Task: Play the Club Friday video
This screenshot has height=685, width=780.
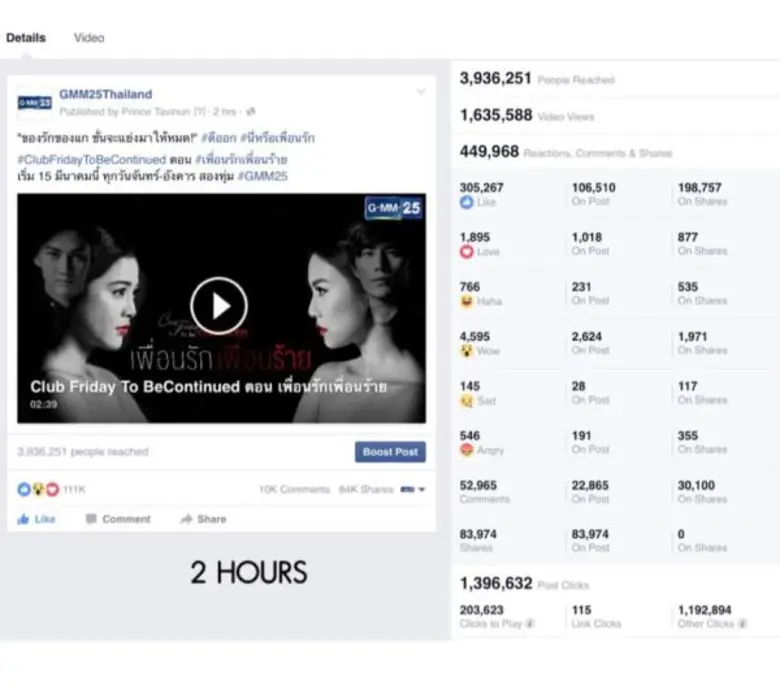Action: pyautogui.click(x=219, y=306)
